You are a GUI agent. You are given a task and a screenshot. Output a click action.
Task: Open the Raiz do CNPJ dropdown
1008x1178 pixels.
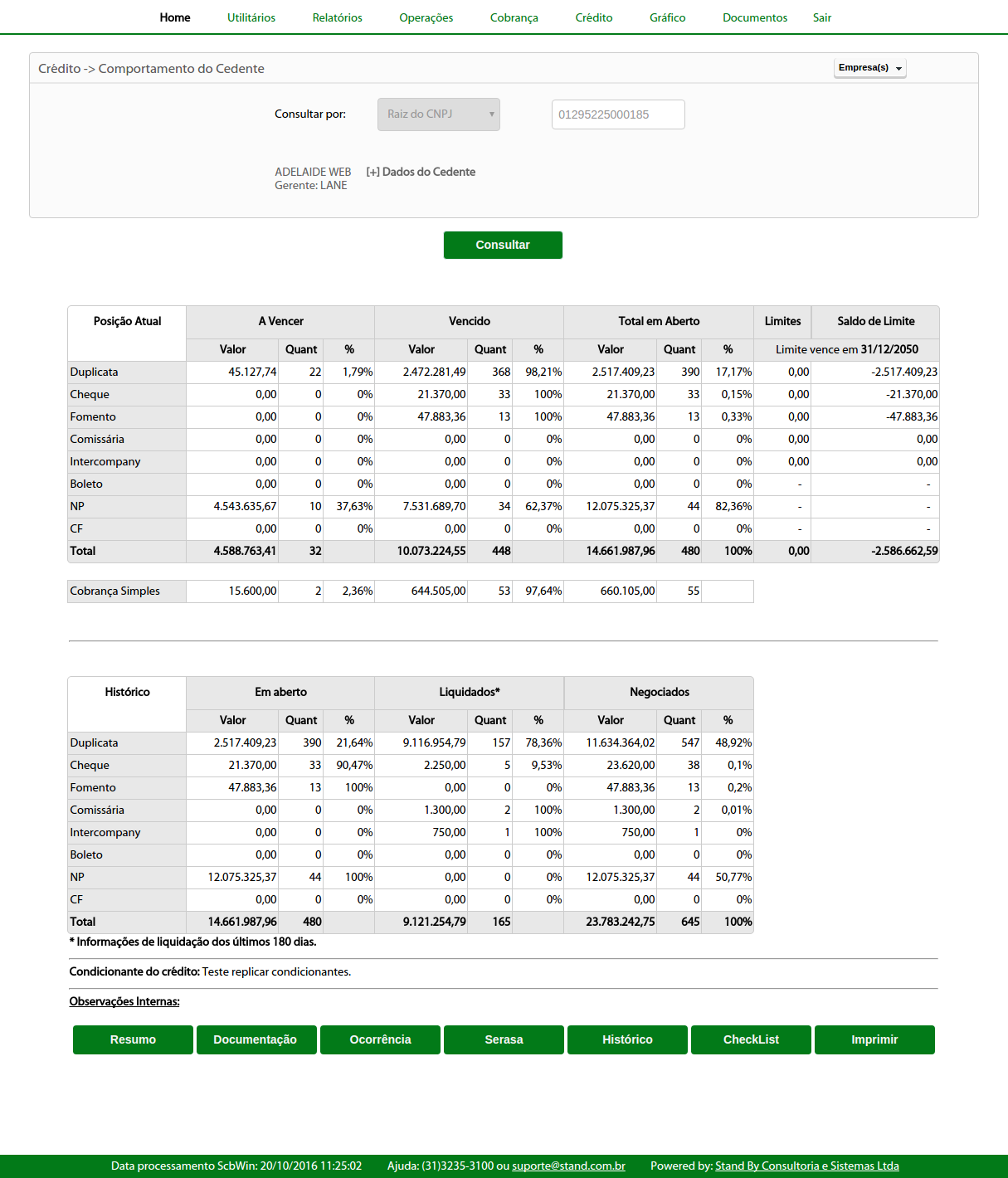[x=438, y=114]
